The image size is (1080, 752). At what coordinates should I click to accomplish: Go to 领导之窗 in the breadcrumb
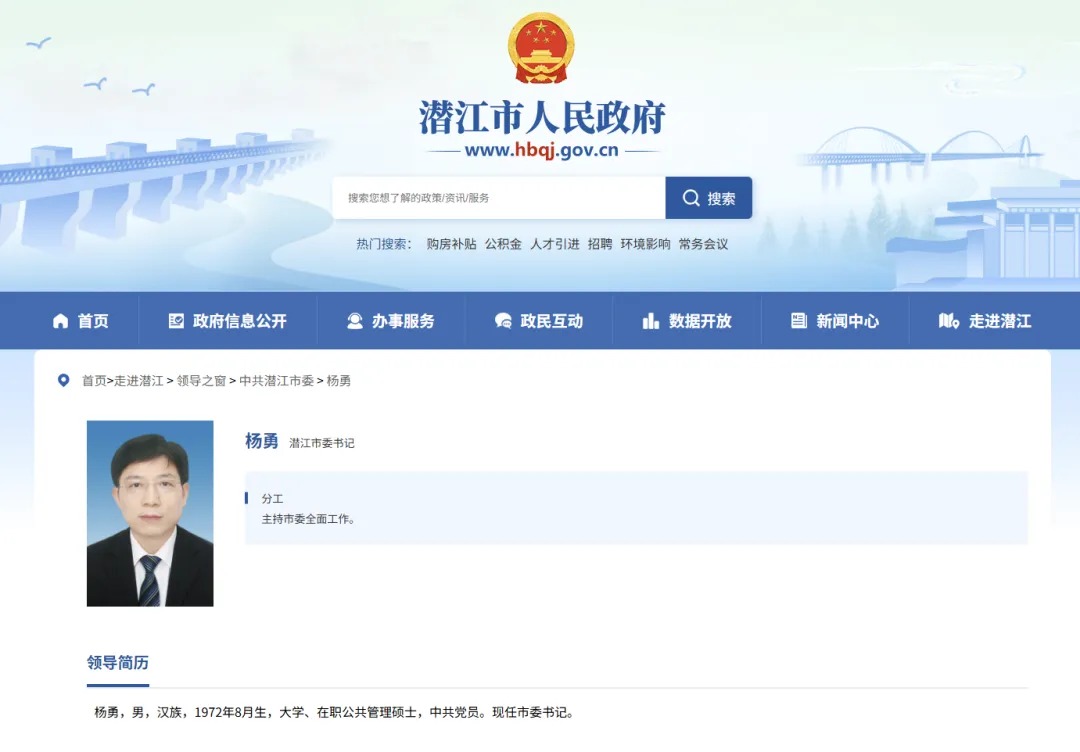(201, 381)
